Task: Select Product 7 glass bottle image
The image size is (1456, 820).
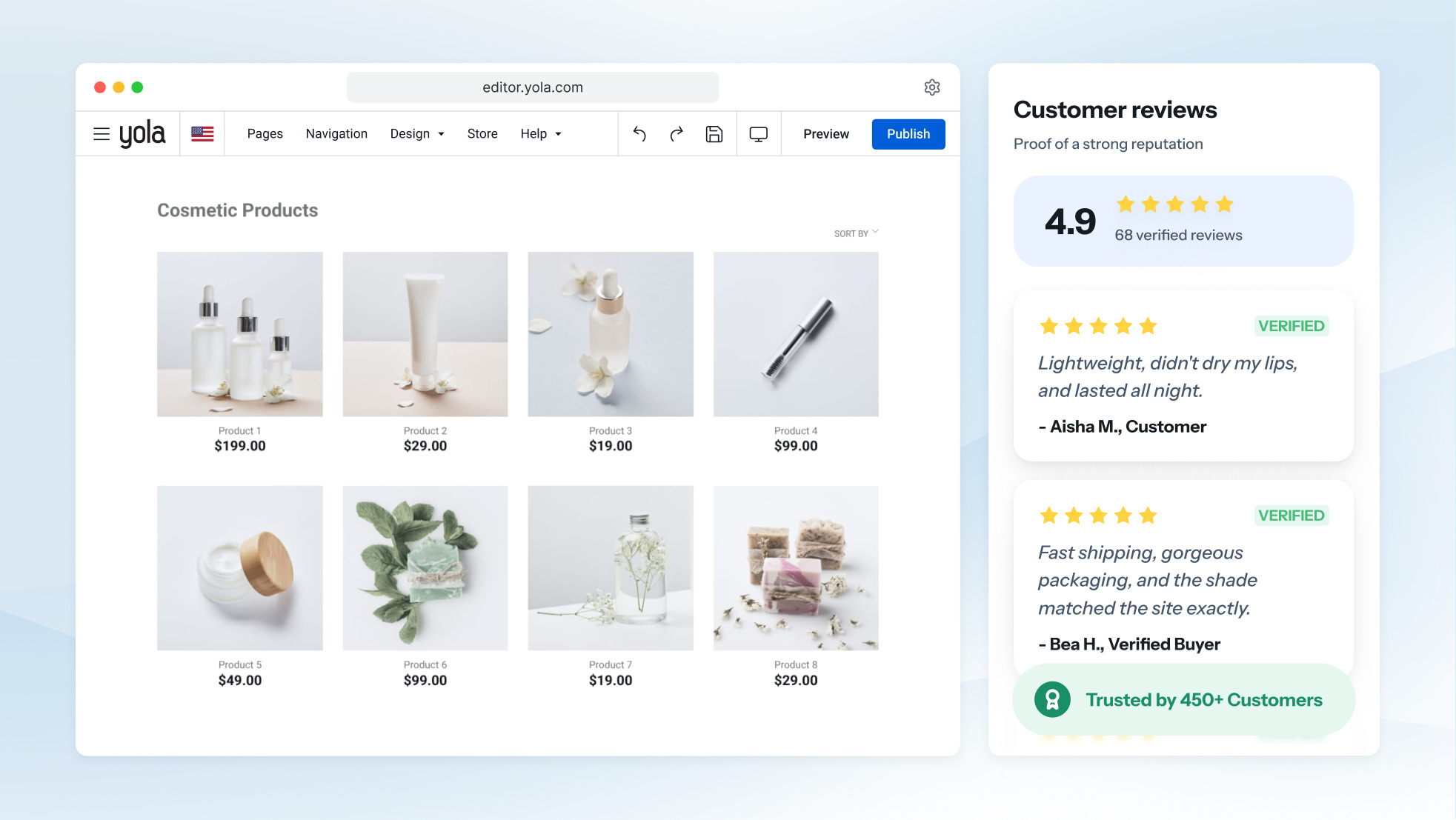Action: click(x=611, y=568)
